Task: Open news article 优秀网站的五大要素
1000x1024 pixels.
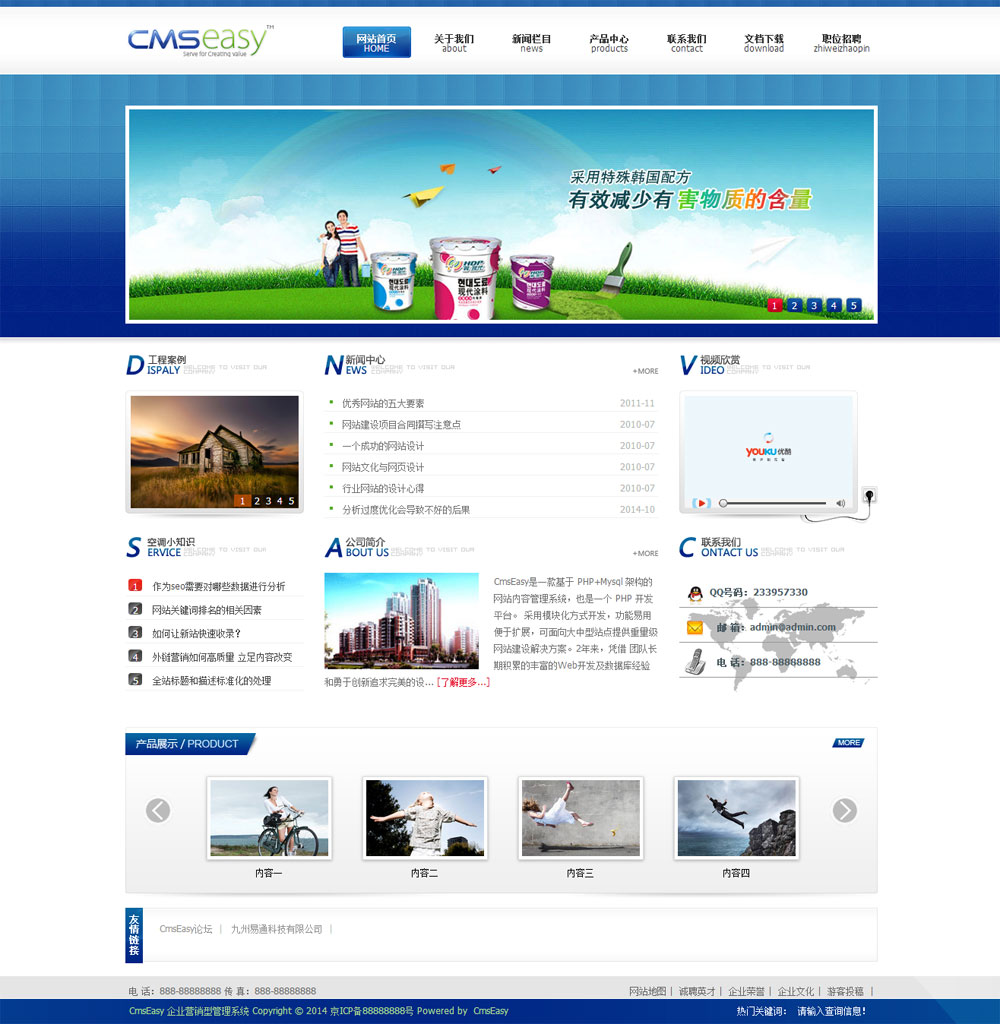Action: coord(383,404)
